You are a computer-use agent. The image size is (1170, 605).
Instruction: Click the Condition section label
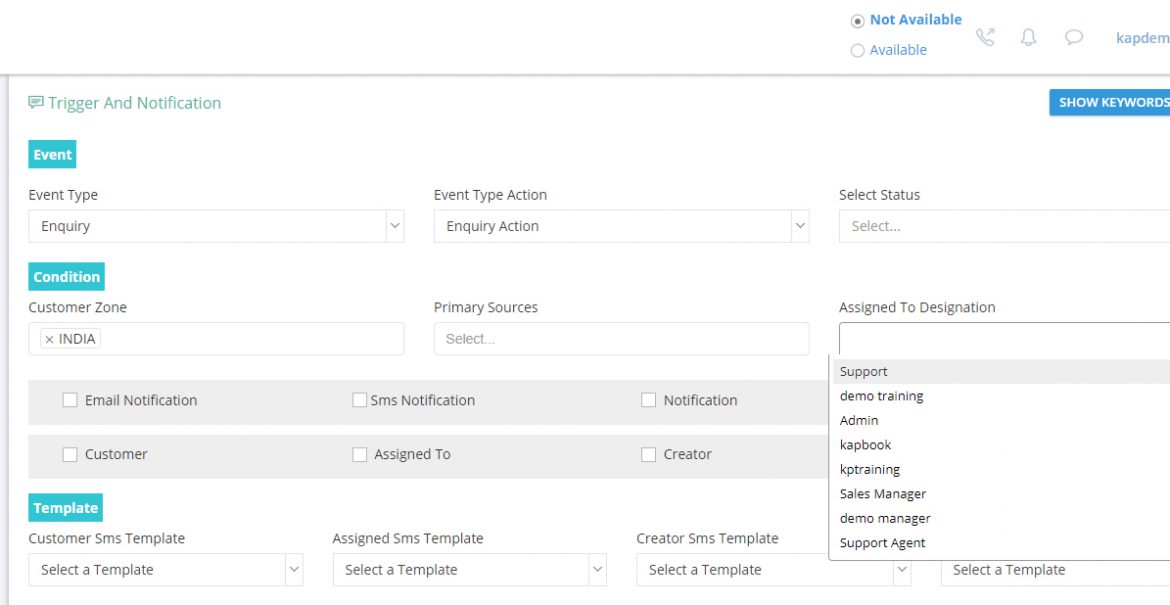click(x=66, y=277)
